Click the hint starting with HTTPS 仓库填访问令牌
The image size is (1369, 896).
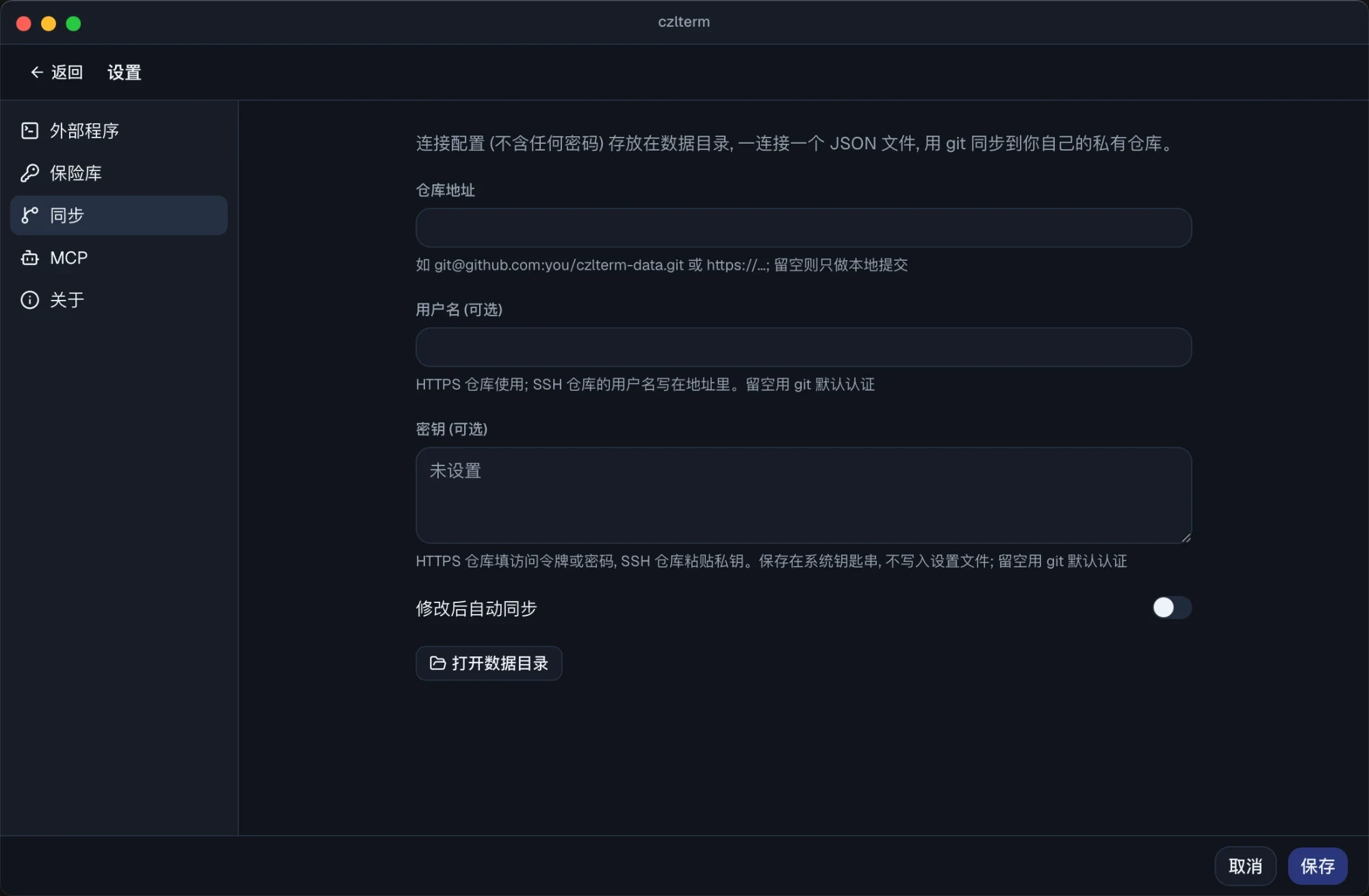(771, 561)
